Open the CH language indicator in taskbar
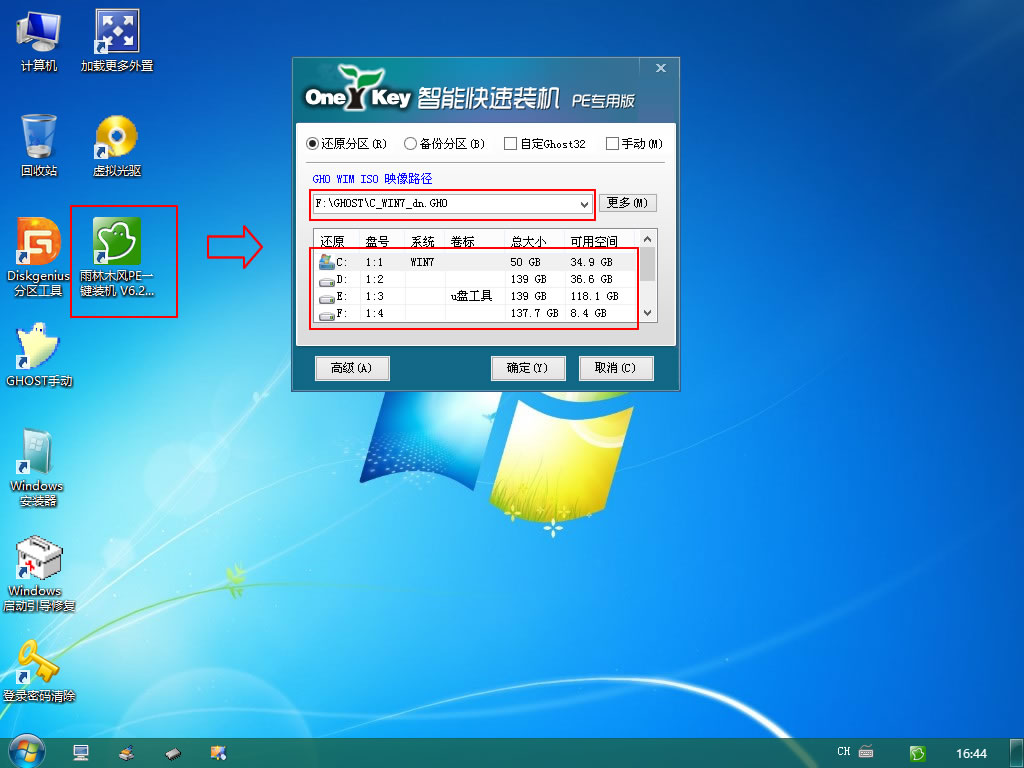The image size is (1024, 768). click(x=843, y=750)
